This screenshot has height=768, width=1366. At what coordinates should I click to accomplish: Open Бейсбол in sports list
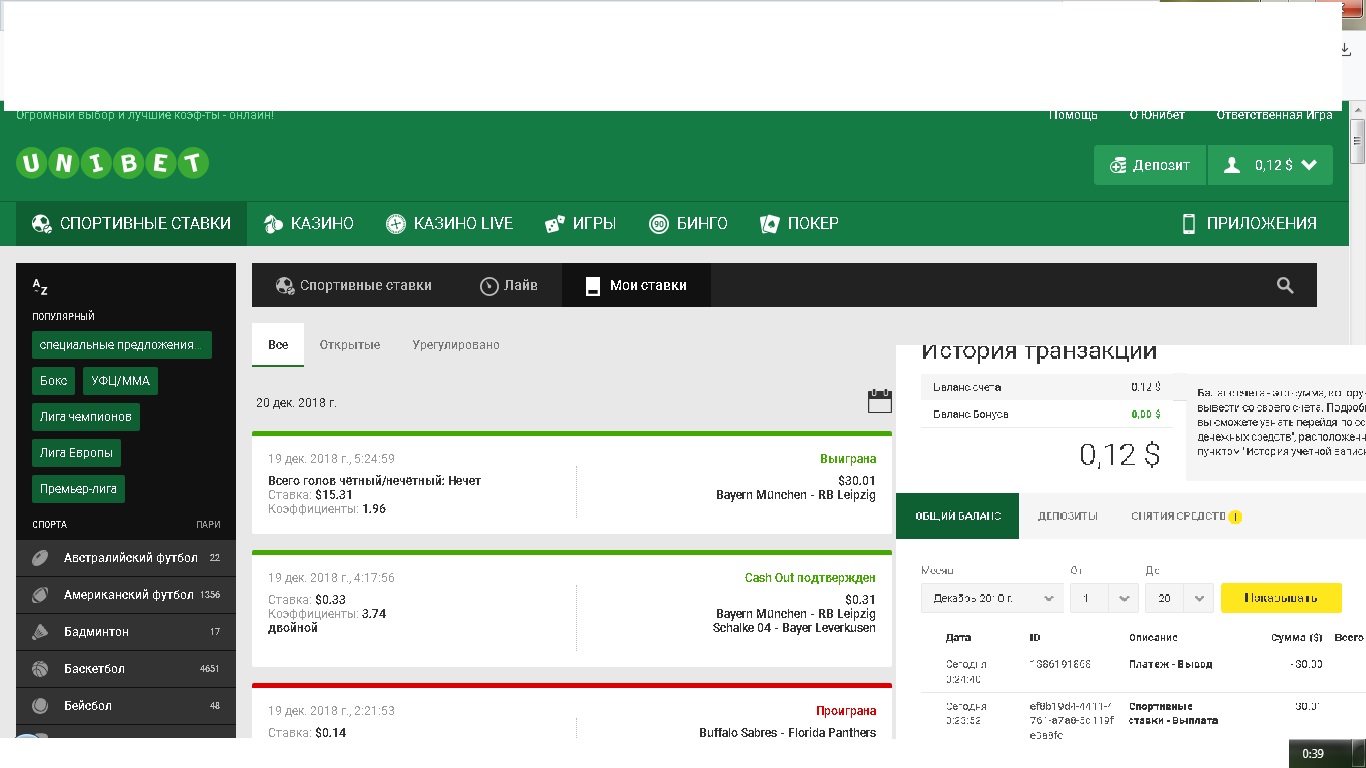[126, 706]
